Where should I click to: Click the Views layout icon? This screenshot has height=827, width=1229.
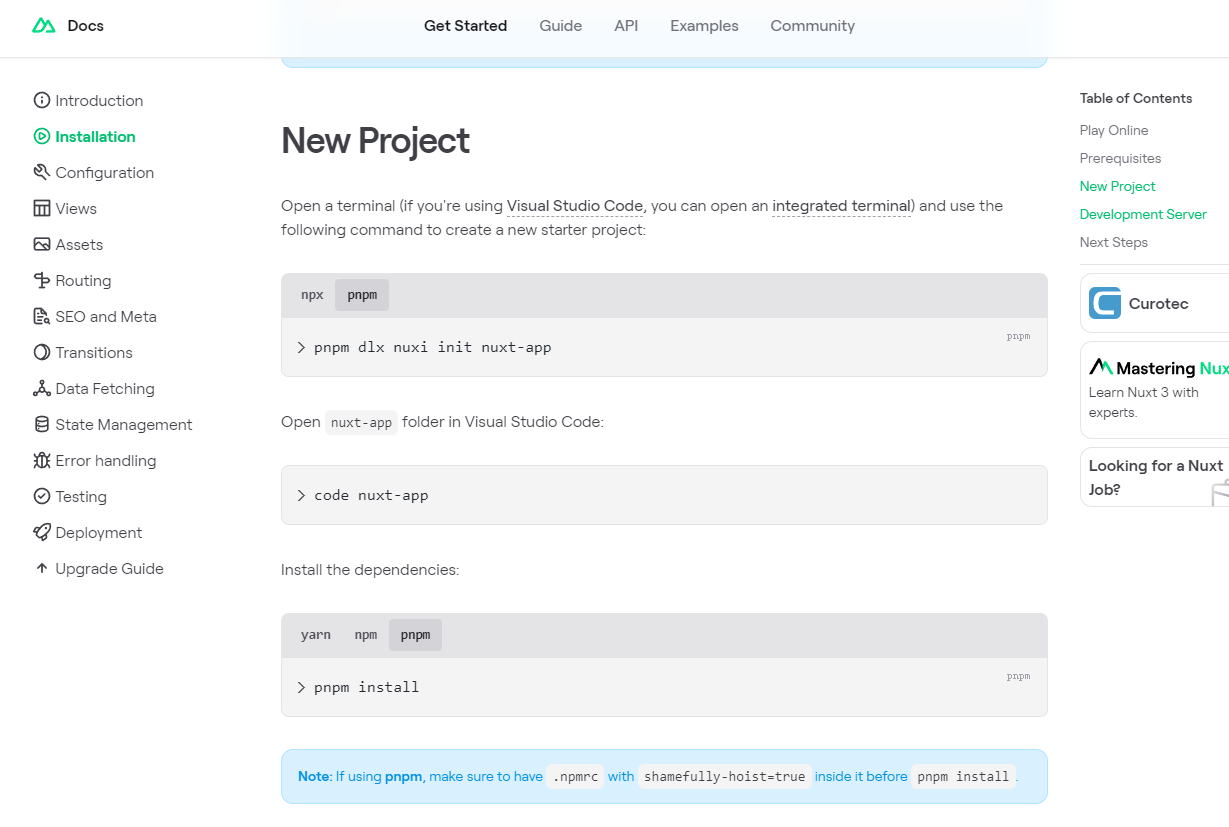point(41,208)
